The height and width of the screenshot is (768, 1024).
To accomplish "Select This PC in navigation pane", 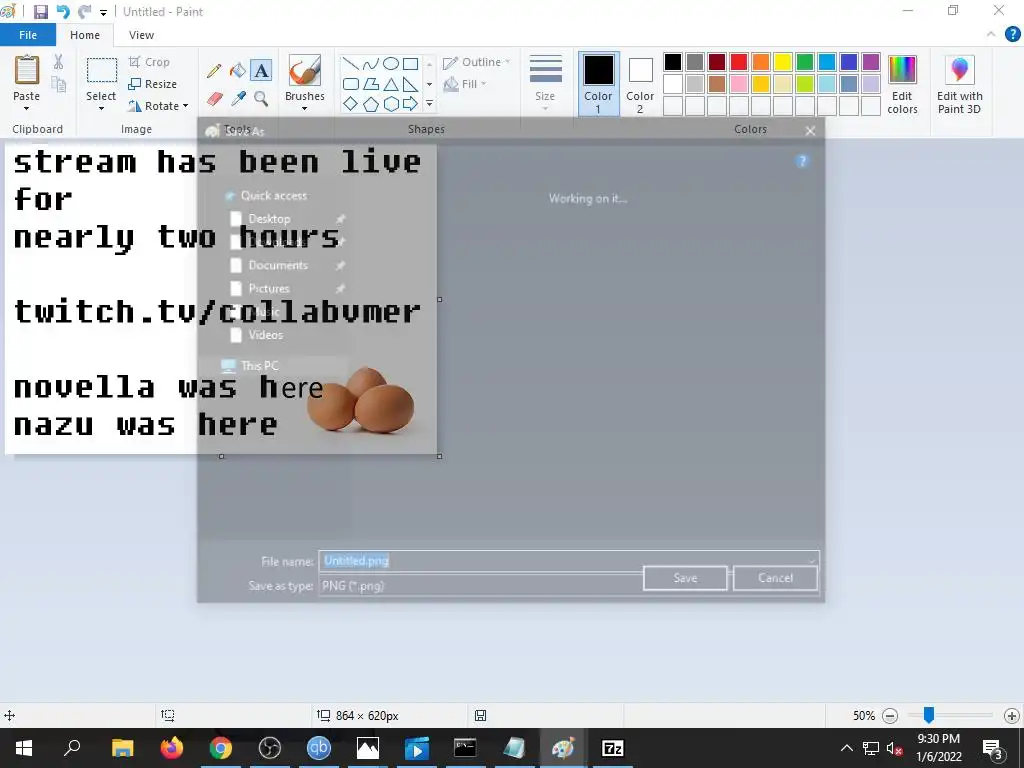I will [259, 366].
